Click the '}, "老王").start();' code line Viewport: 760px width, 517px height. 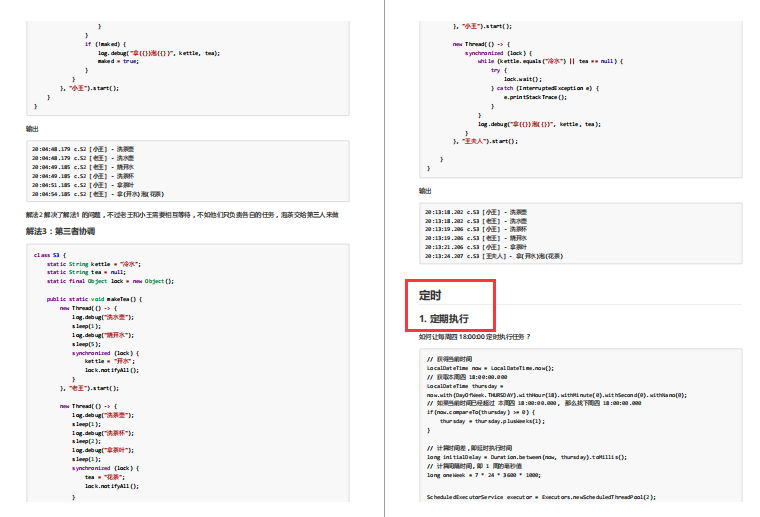tap(89, 388)
